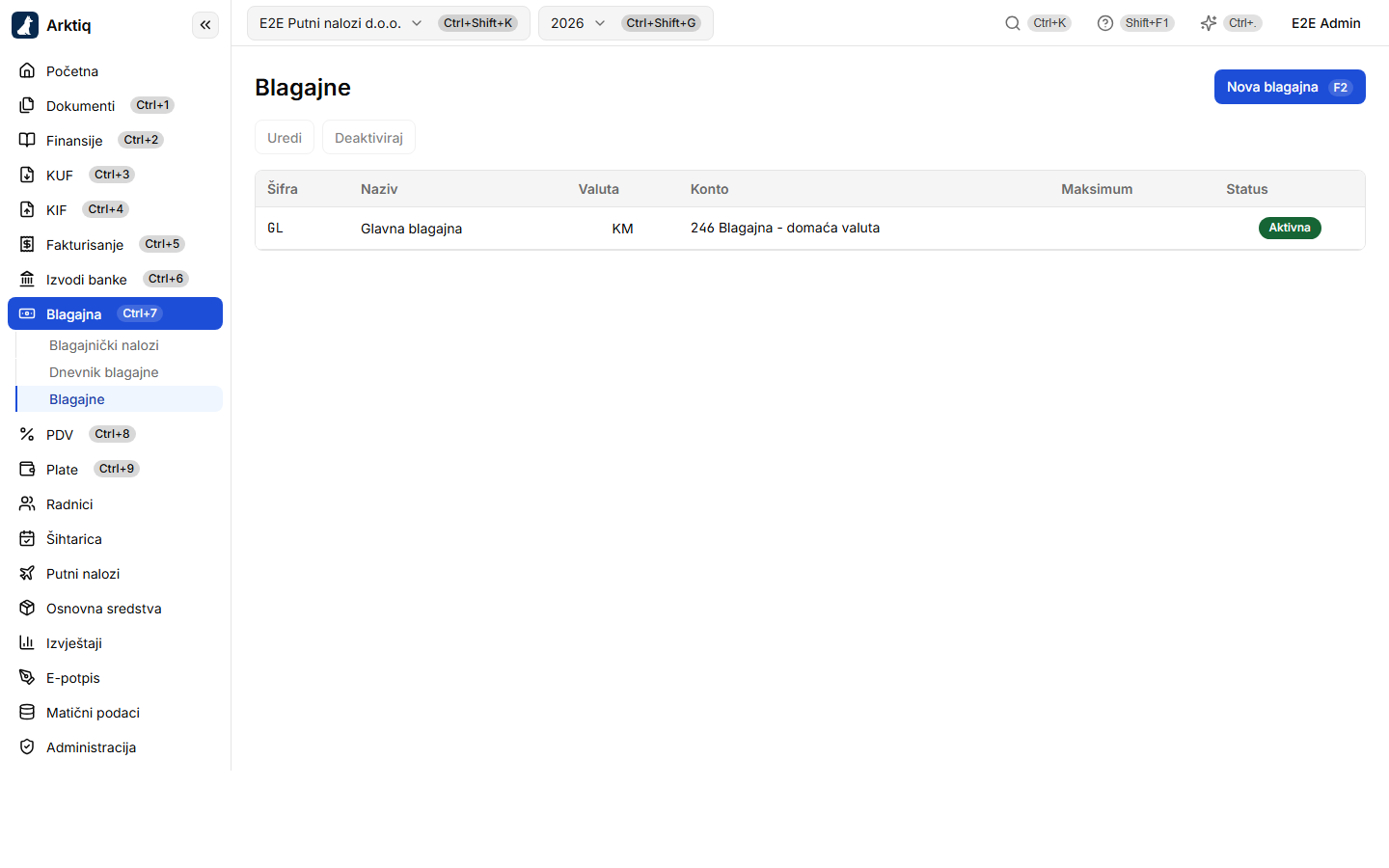The width and height of the screenshot is (1389, 868).
Task: Click the Šihtarica calendar icon
Action: 27,538
